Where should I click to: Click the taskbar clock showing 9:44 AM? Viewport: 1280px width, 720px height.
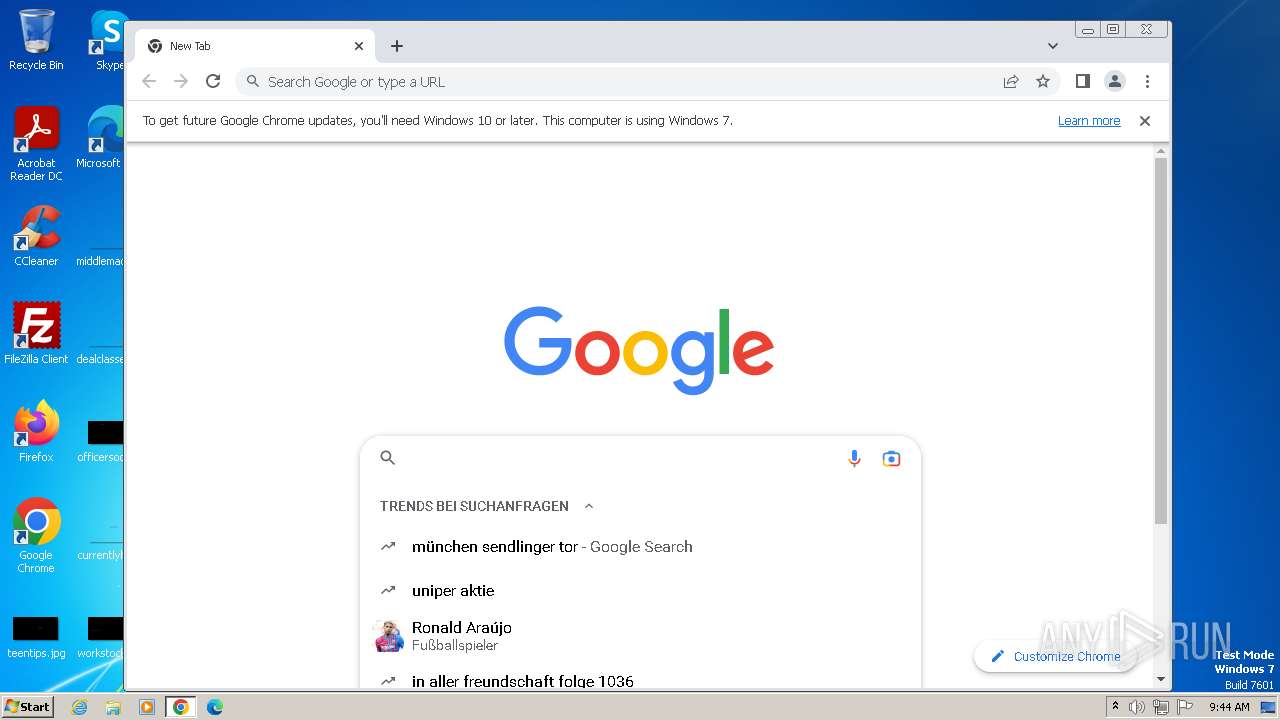pos(1229,707)
